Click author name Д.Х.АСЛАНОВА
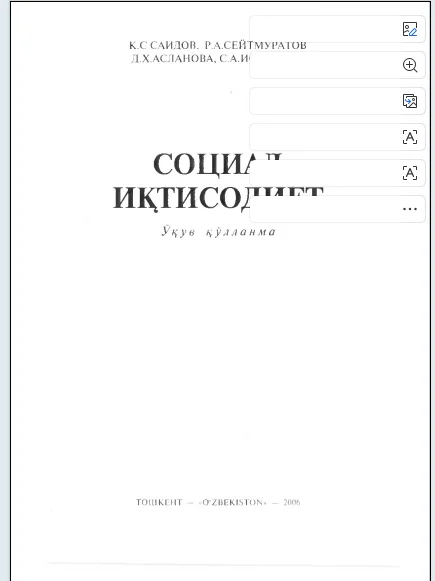The height and width of the screenshot is (581, 435). tap(173, 59)
